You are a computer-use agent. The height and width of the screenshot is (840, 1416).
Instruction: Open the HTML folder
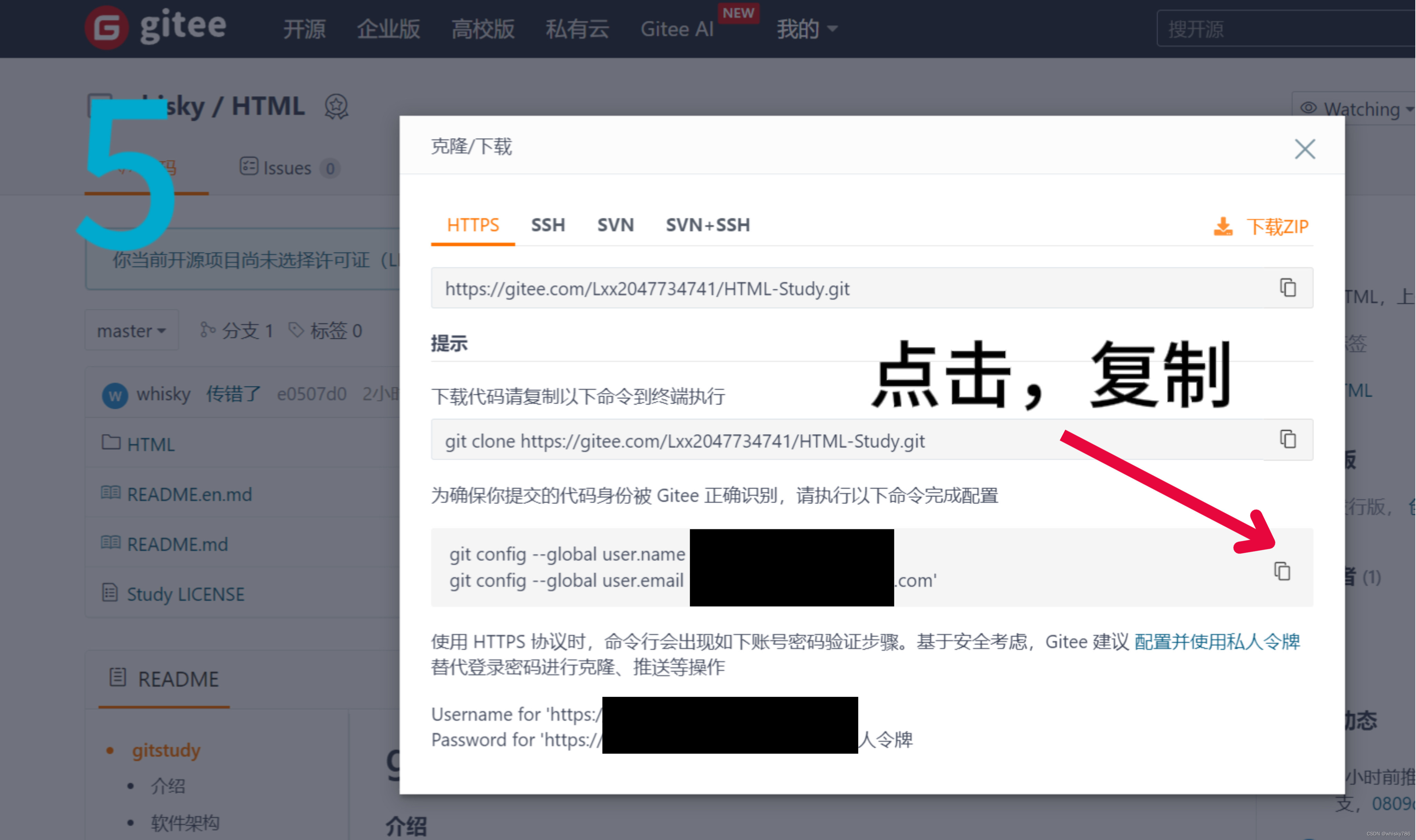(150, 444)
